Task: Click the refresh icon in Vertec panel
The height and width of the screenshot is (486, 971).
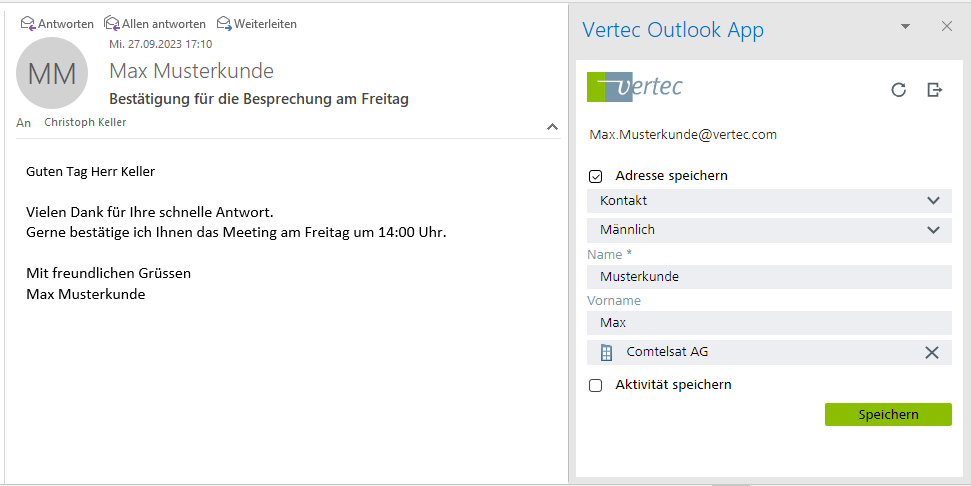Action: click(x=898, y=90)
